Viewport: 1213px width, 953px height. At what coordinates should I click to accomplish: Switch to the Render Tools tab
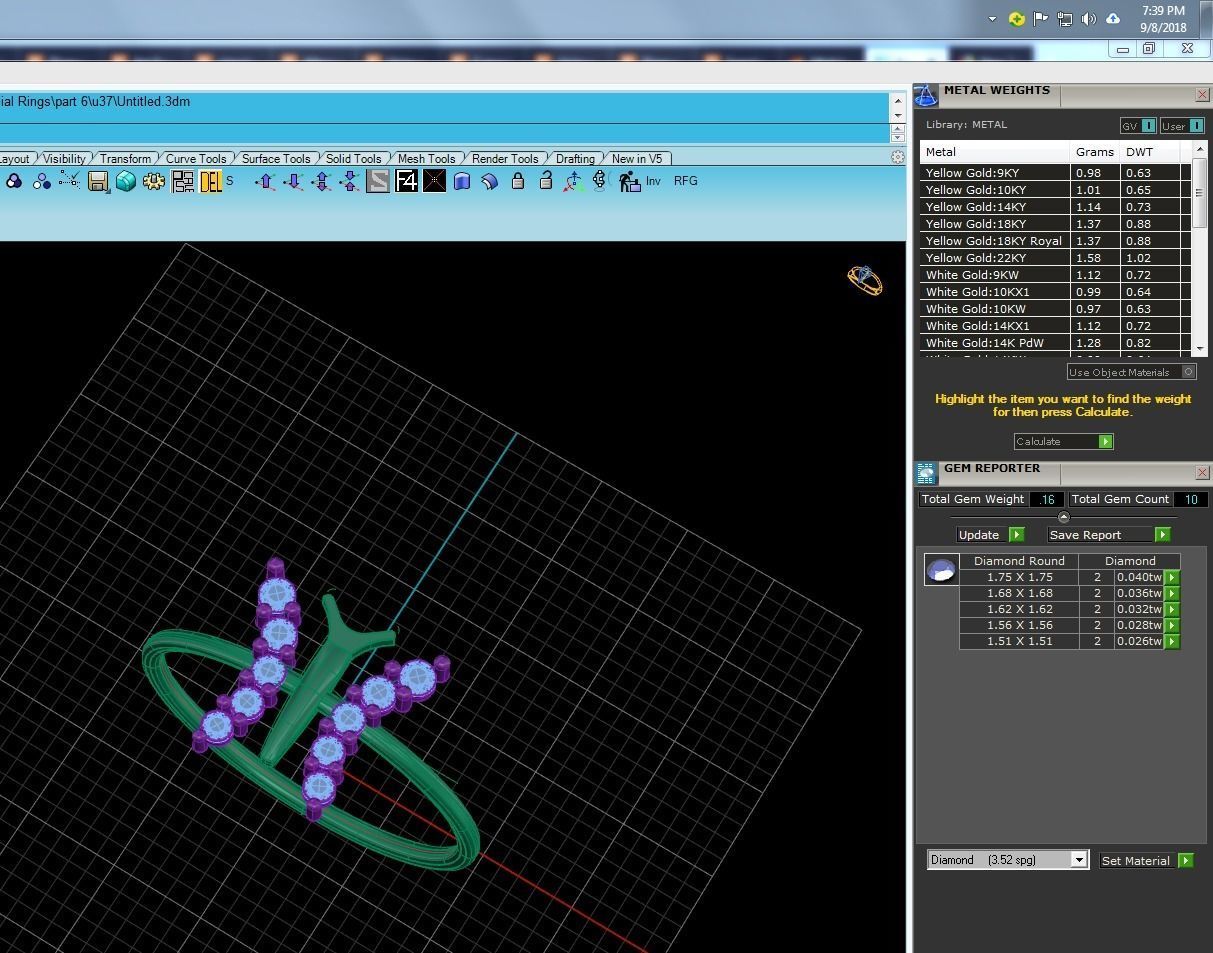[x=505, y=158]
